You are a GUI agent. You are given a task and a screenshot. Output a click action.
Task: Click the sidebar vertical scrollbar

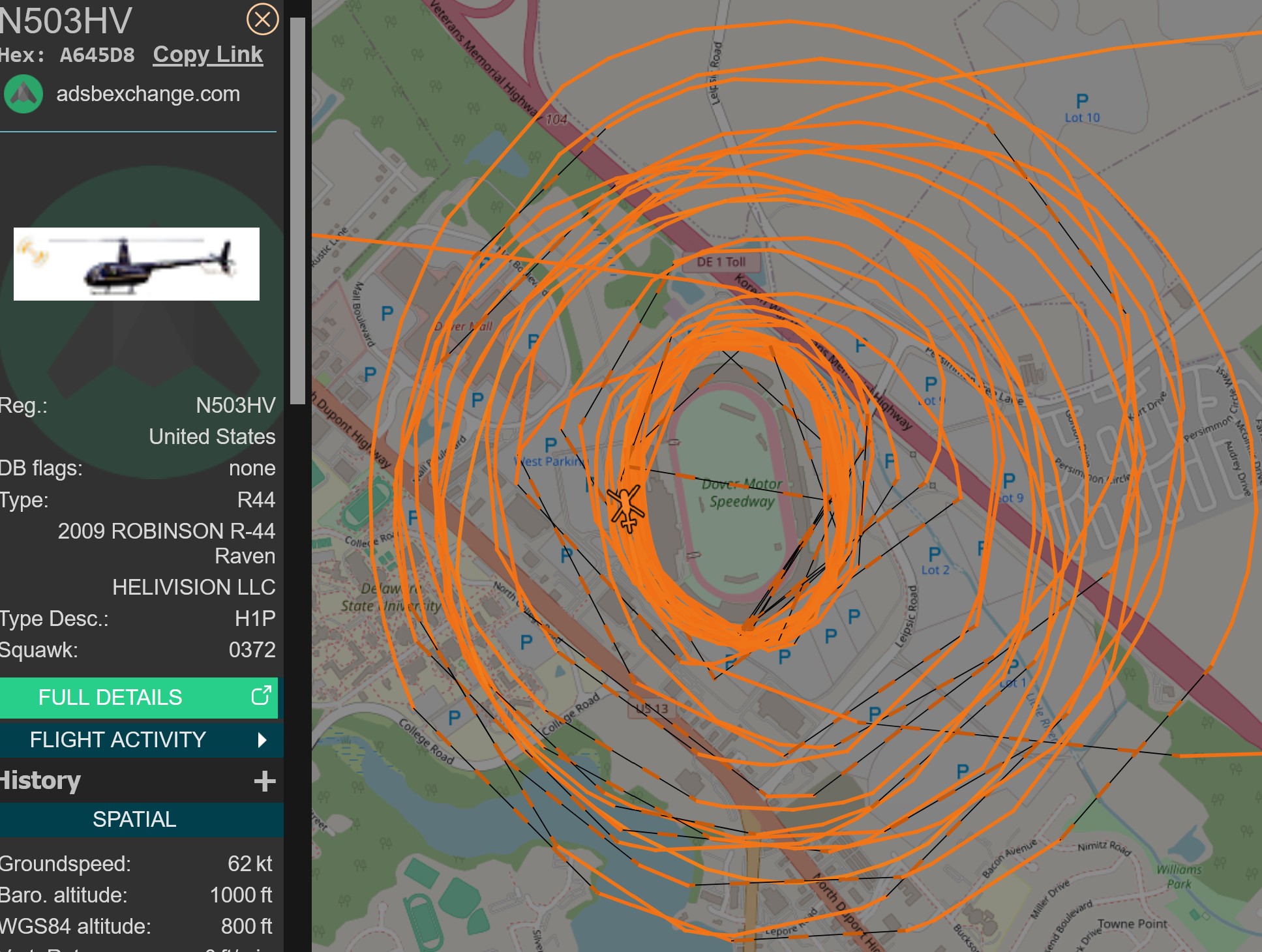pyautogui.click(x=297, y=211)
